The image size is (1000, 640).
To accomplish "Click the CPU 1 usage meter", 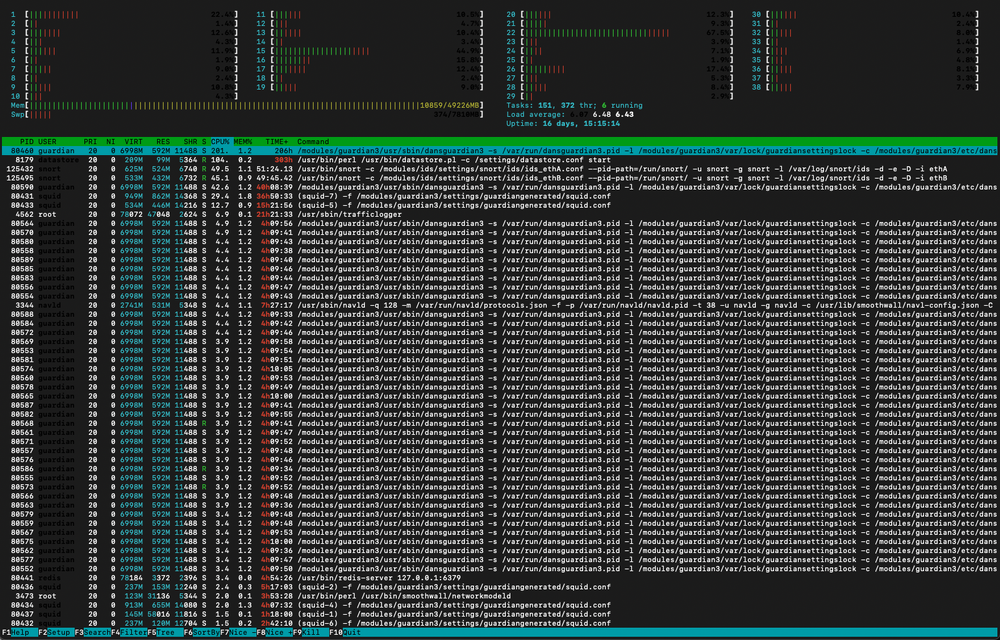I will pos(124,14).
